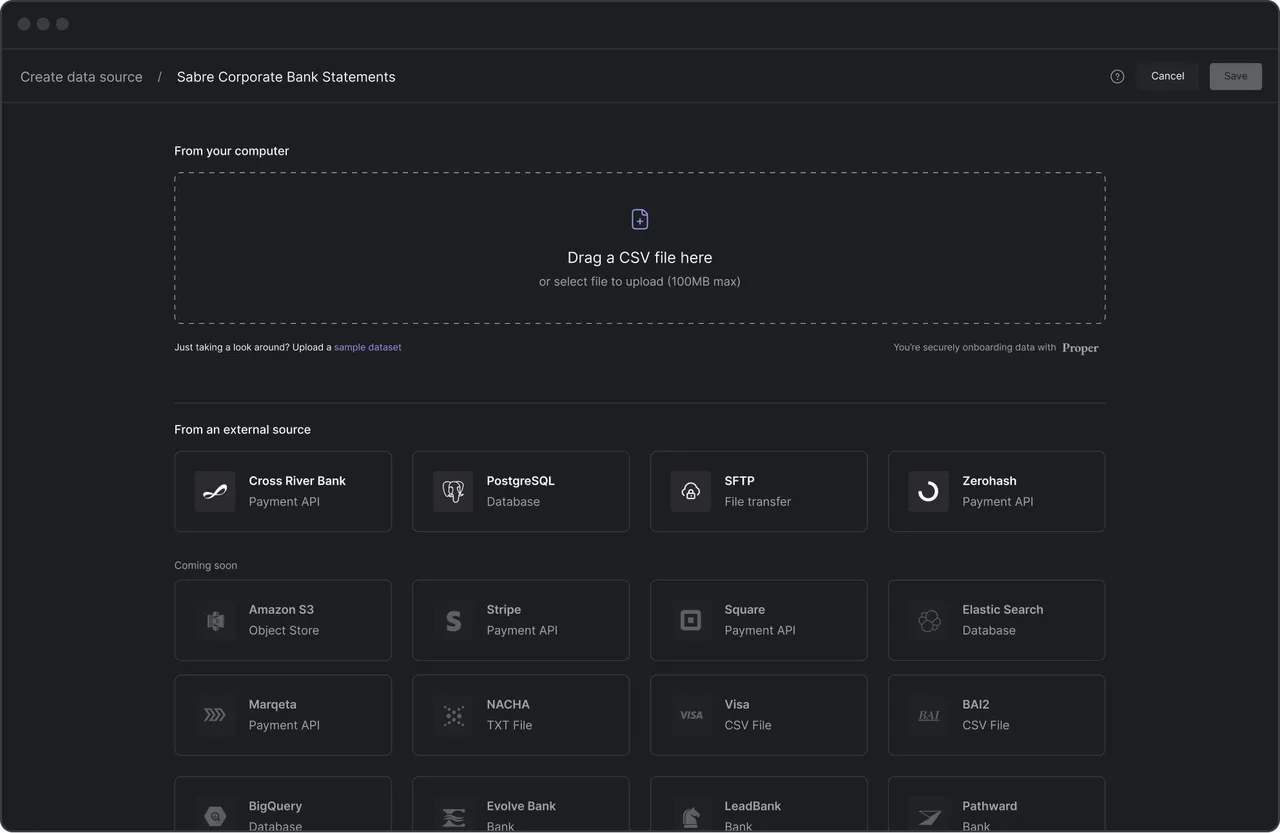Click the Amazon S3 icon
The image size is (1280, 833).
click(x=215, y=620)
